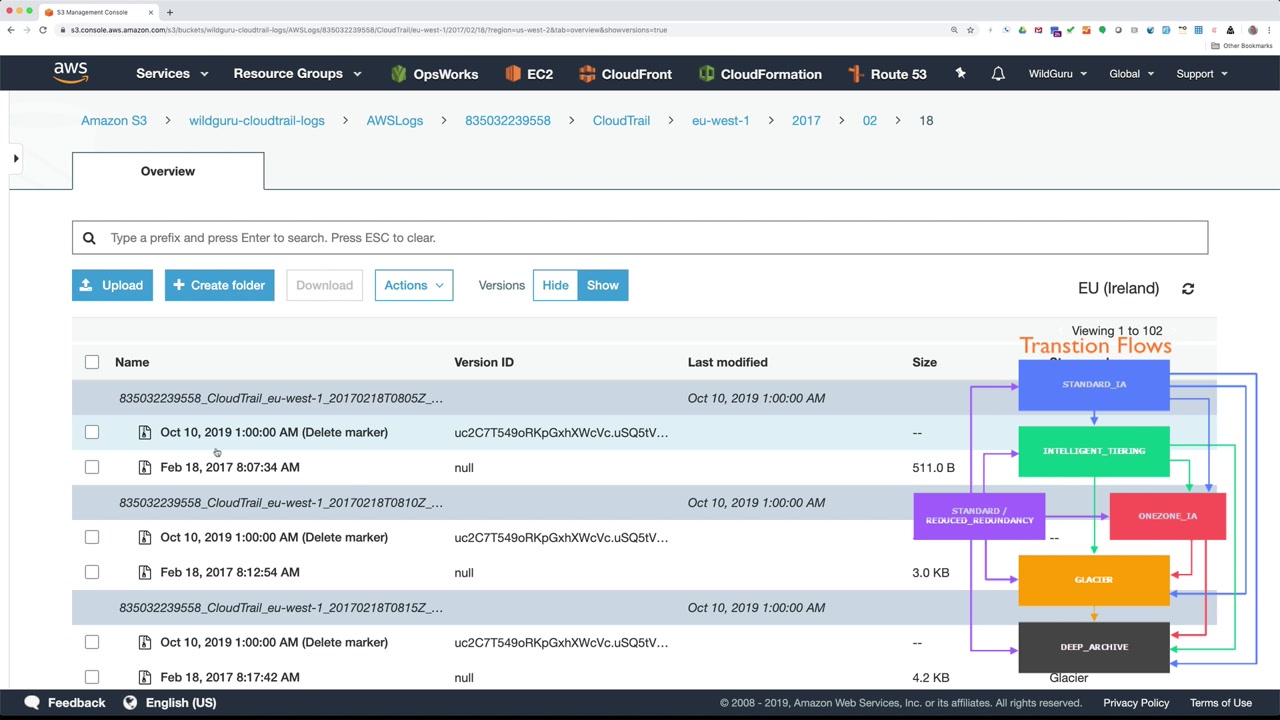Image resolution: width=1280 pixels, height=720 pixels.
Task: Click file icon of 8:12:54 AM version
Action: point(145,572)
